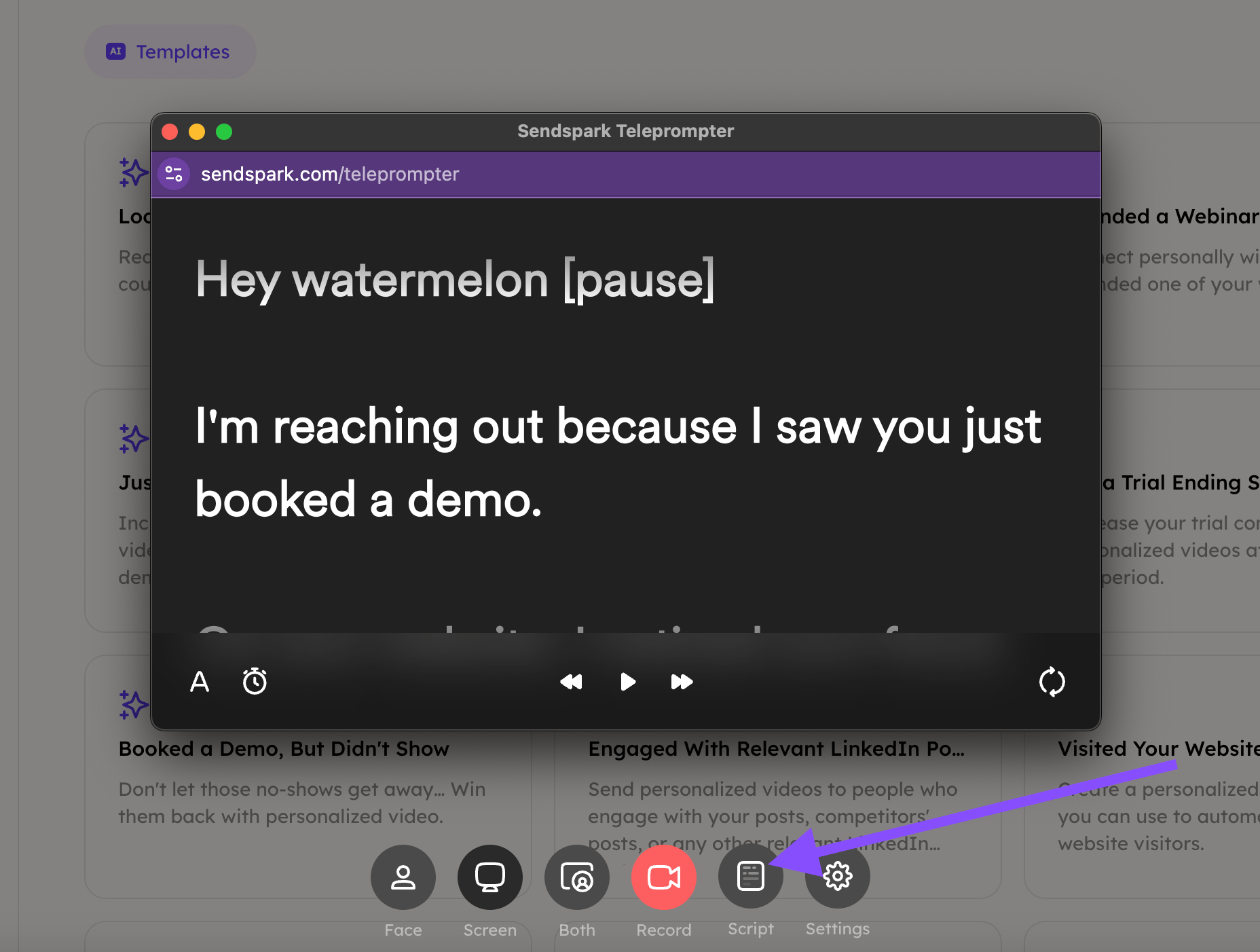This screenshot has width=1260, height=952.
Task: Click the 'booked a demo.' script line
Action: (x=369, y=500)
